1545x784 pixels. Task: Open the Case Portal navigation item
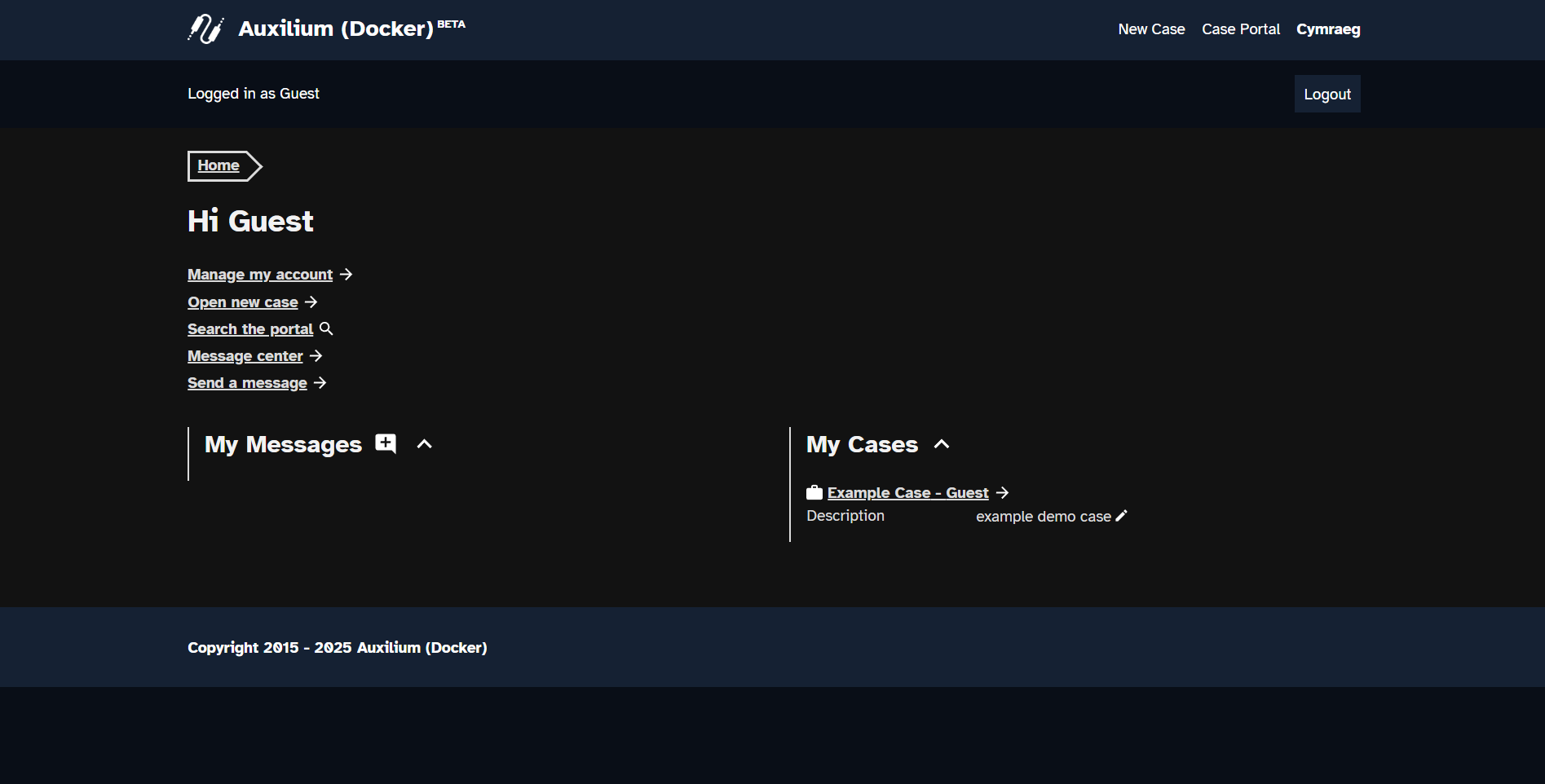pyautogui.click(x=1240, y=29)
